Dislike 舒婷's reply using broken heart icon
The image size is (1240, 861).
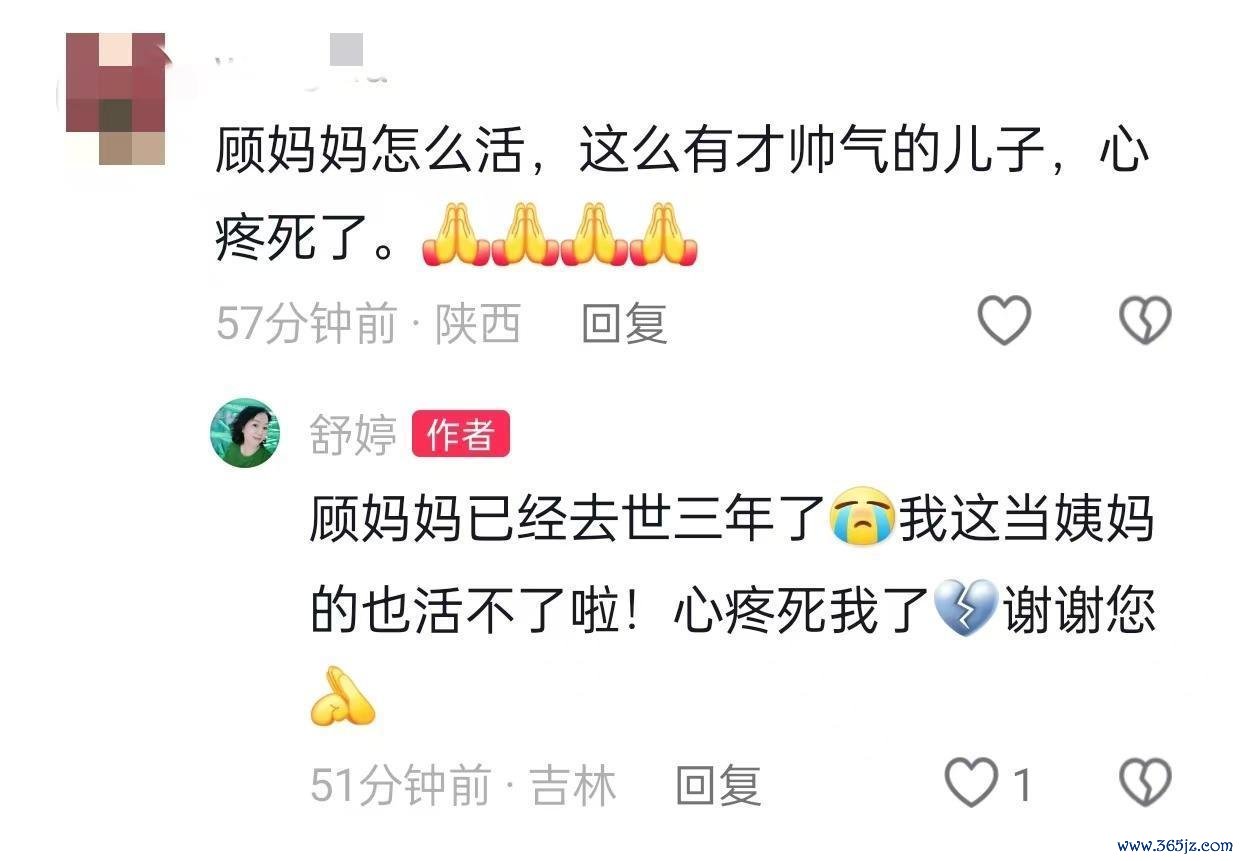[x=1144, y=783]
